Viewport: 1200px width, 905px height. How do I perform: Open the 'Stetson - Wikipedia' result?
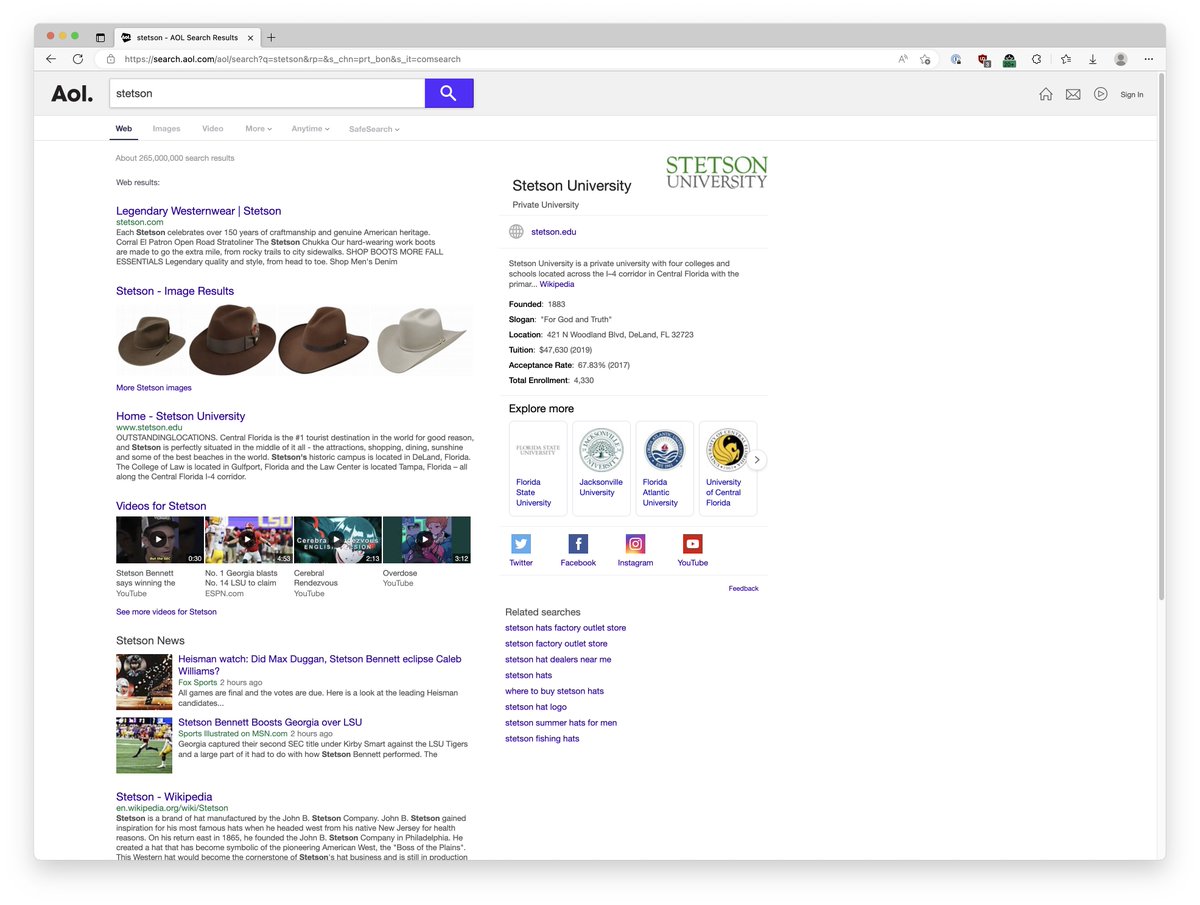[x=164, y=797]
